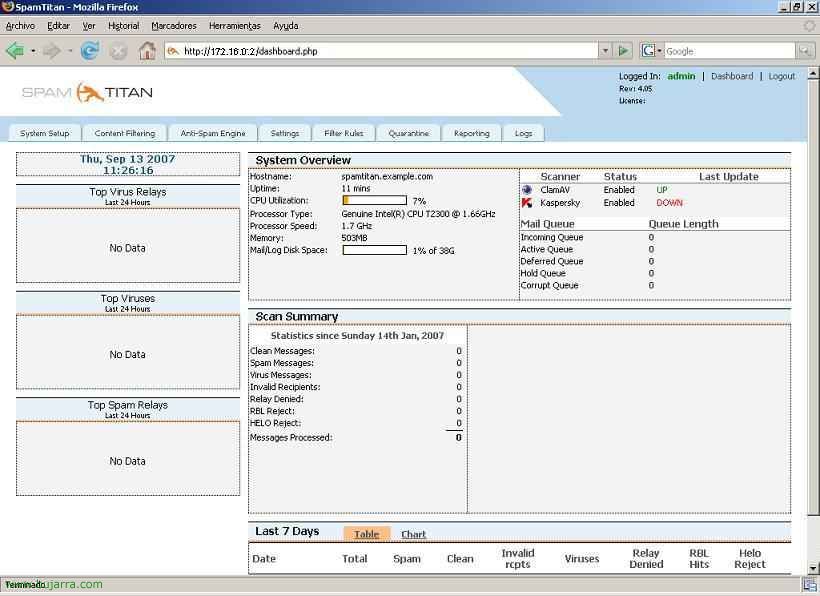Open the Quarantine tab

click(408, 133)
